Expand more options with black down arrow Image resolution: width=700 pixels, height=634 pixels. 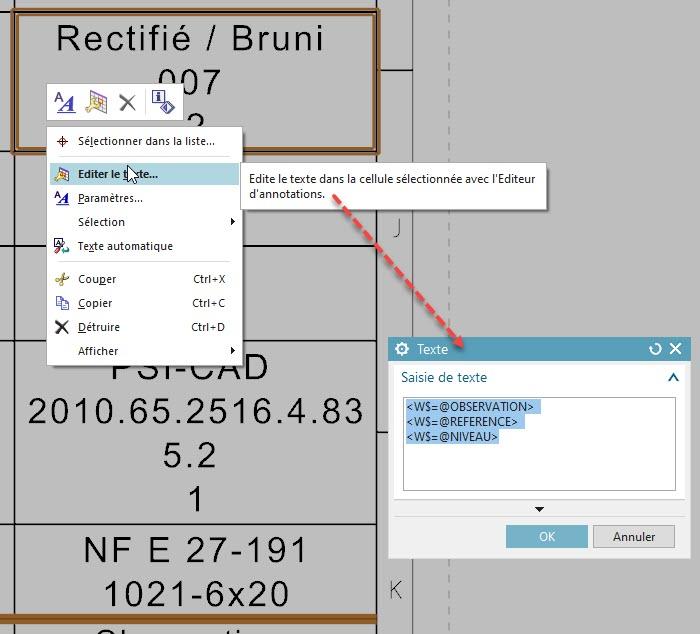click(539, 509)
